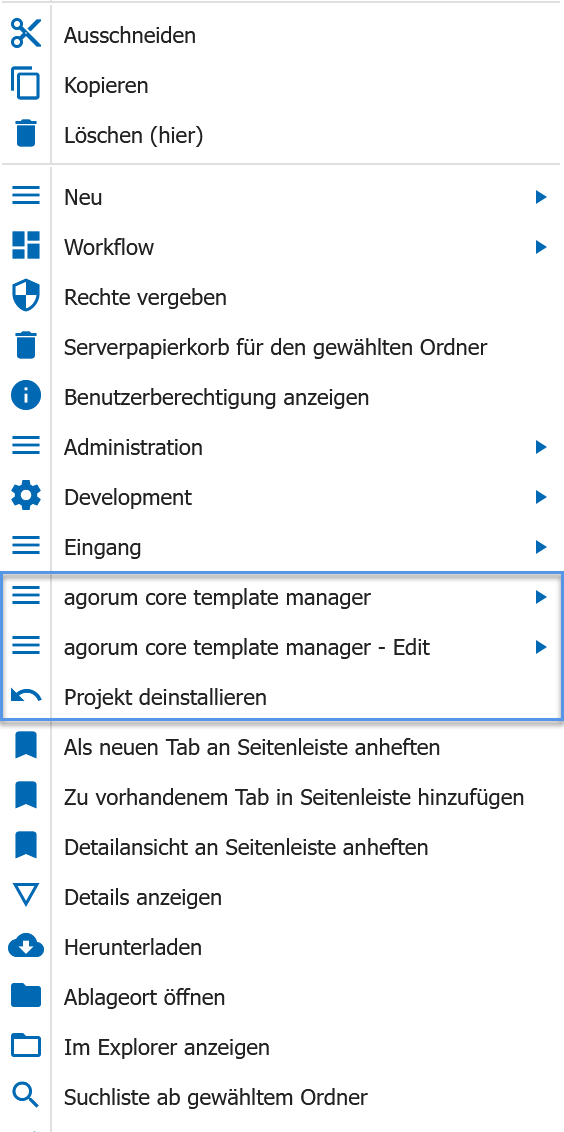
Task: Click the scissors icon for Ausschneiden
Action: (26, 34)
